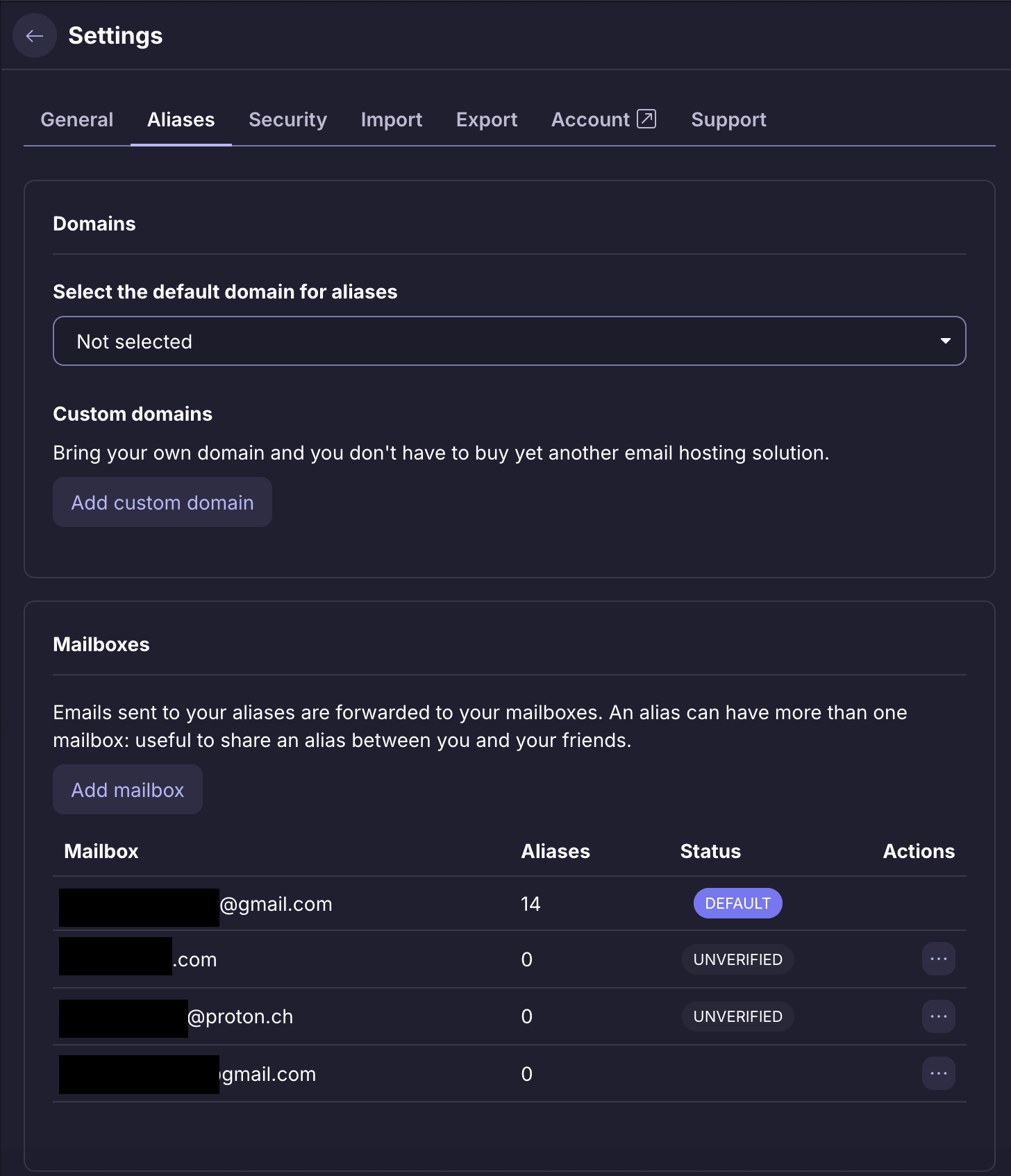
Task: Click the back arrow icon
Action: click(x=34, y=36)
